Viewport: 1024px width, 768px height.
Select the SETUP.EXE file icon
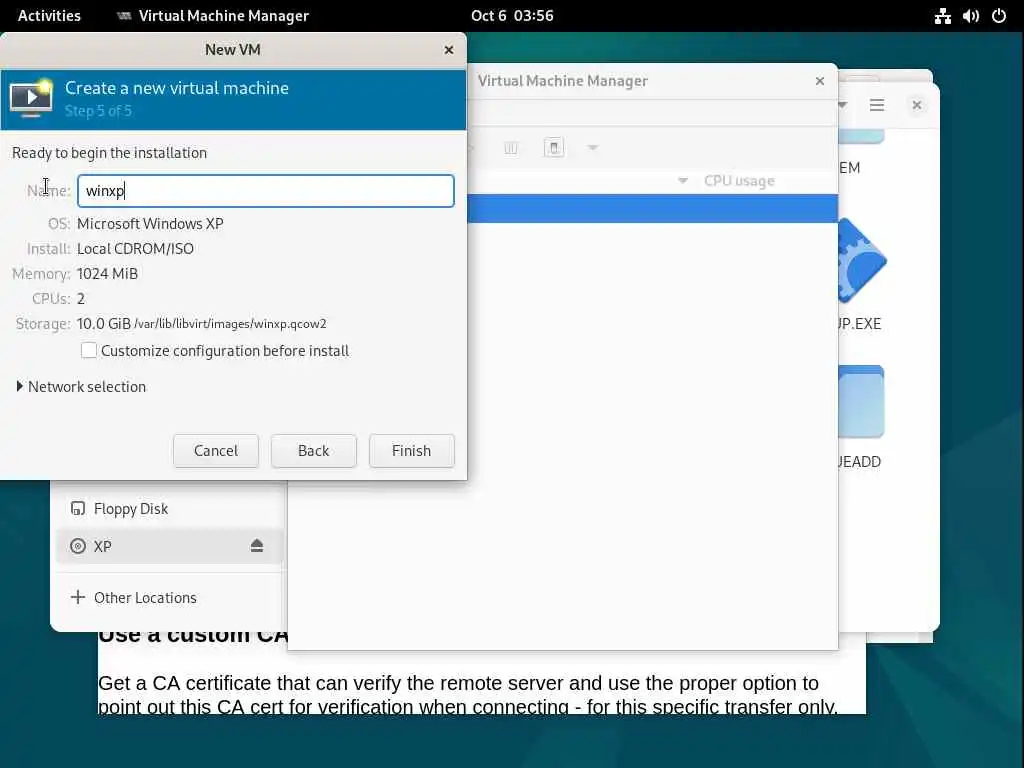(x=861, y=261)
